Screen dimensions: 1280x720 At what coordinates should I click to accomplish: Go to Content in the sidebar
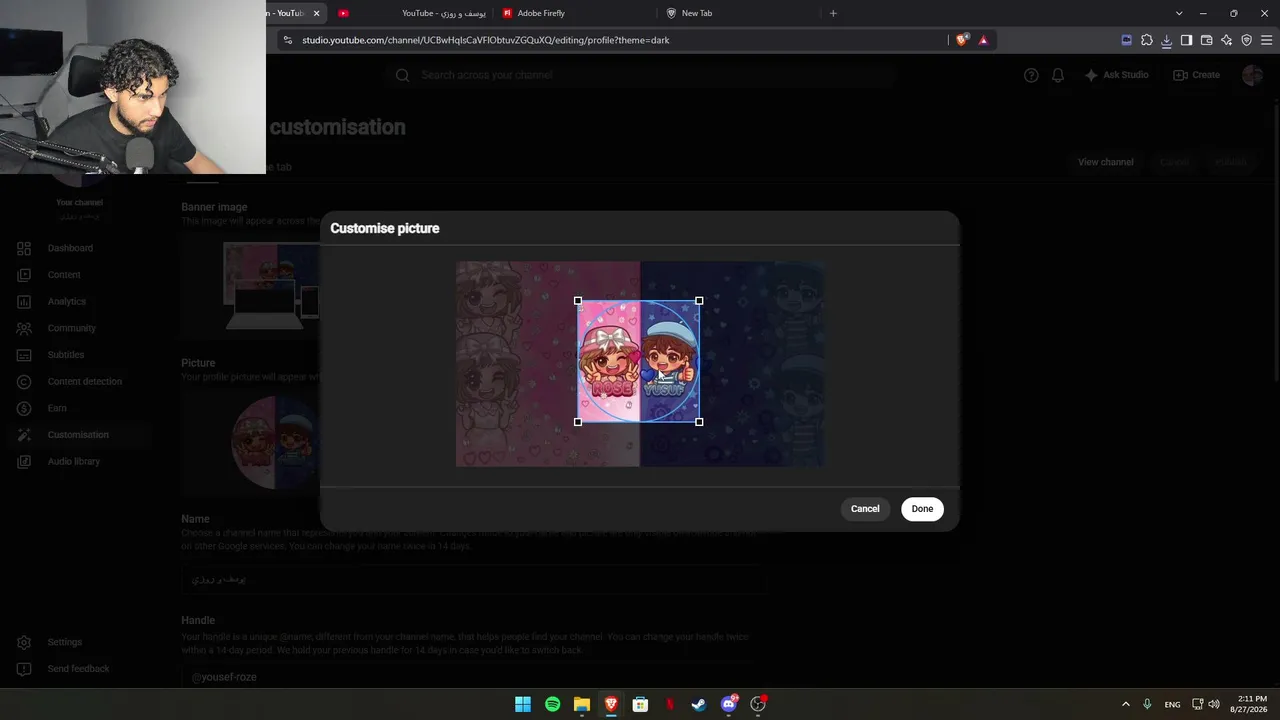(x=78, y=275)
